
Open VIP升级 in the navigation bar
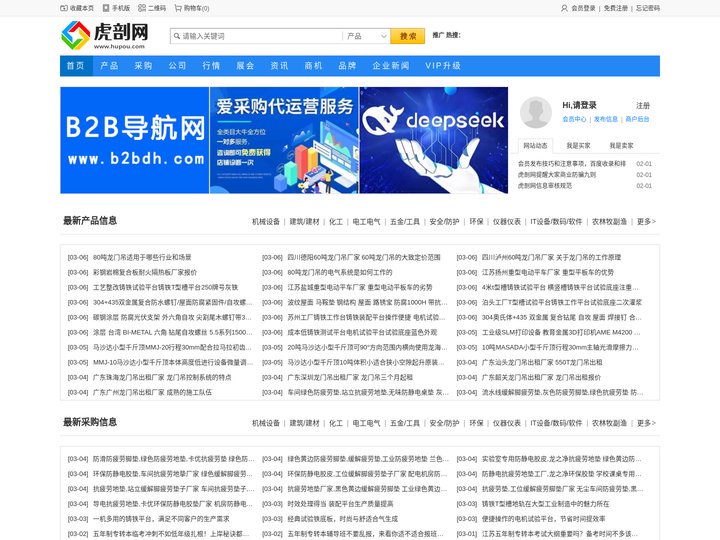(x=443, y=66)
